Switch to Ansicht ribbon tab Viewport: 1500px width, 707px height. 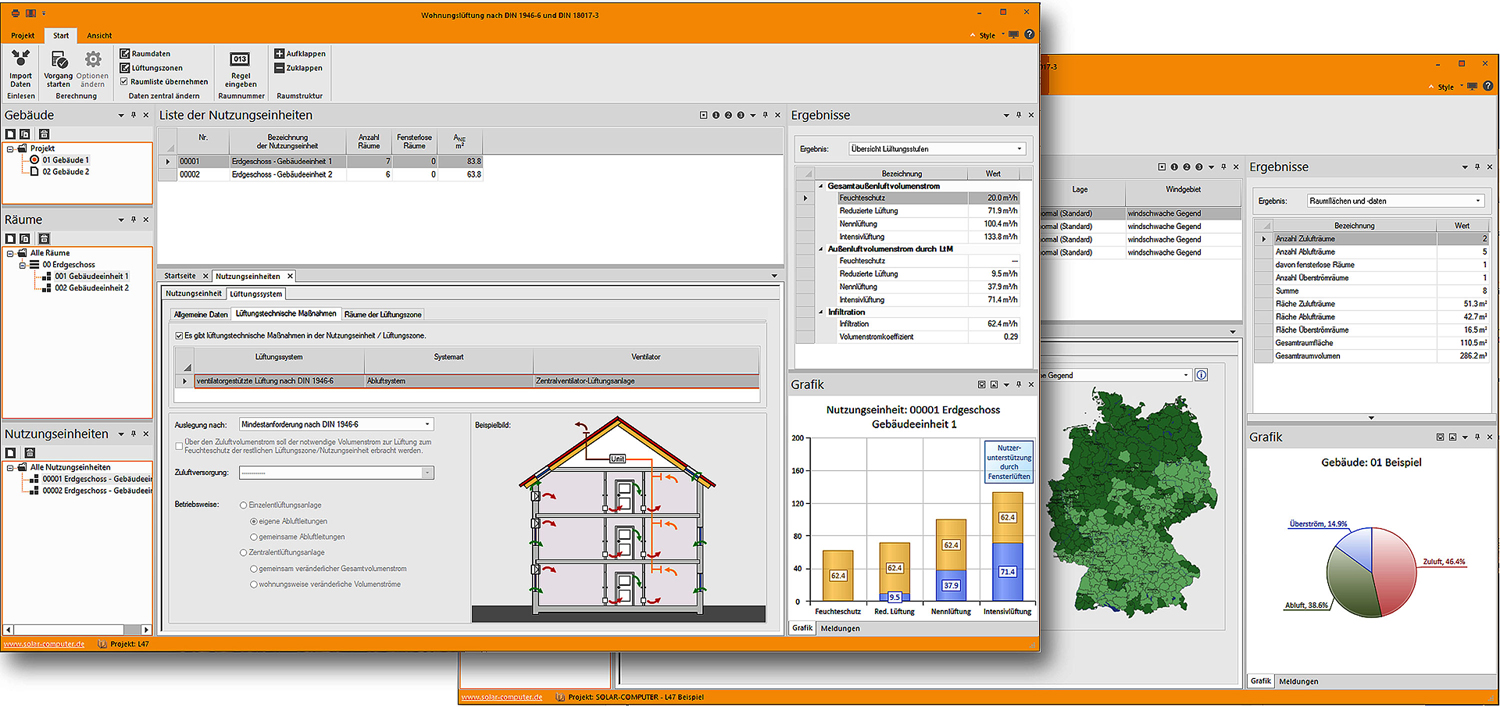pos(100,35)
